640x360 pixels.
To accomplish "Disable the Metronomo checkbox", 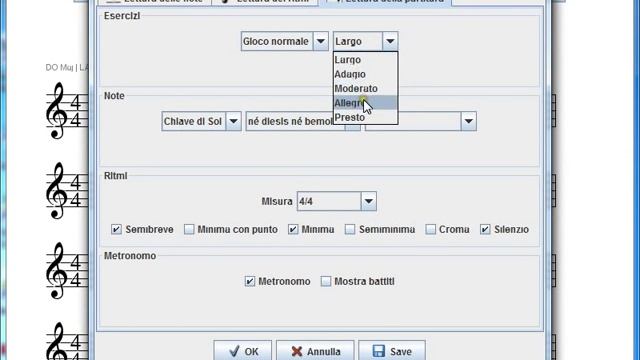I will point(249,281).
